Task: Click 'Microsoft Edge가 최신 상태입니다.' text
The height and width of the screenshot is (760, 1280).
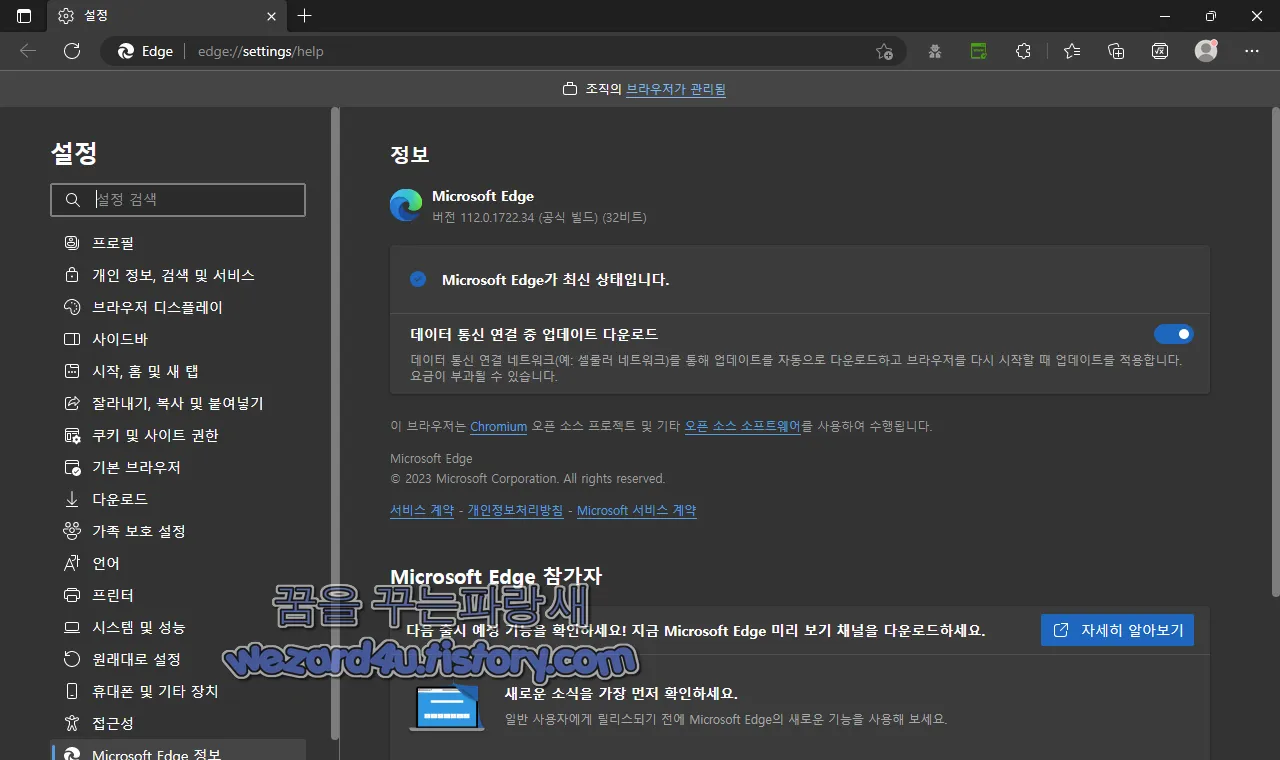Action: click(556, 280)
